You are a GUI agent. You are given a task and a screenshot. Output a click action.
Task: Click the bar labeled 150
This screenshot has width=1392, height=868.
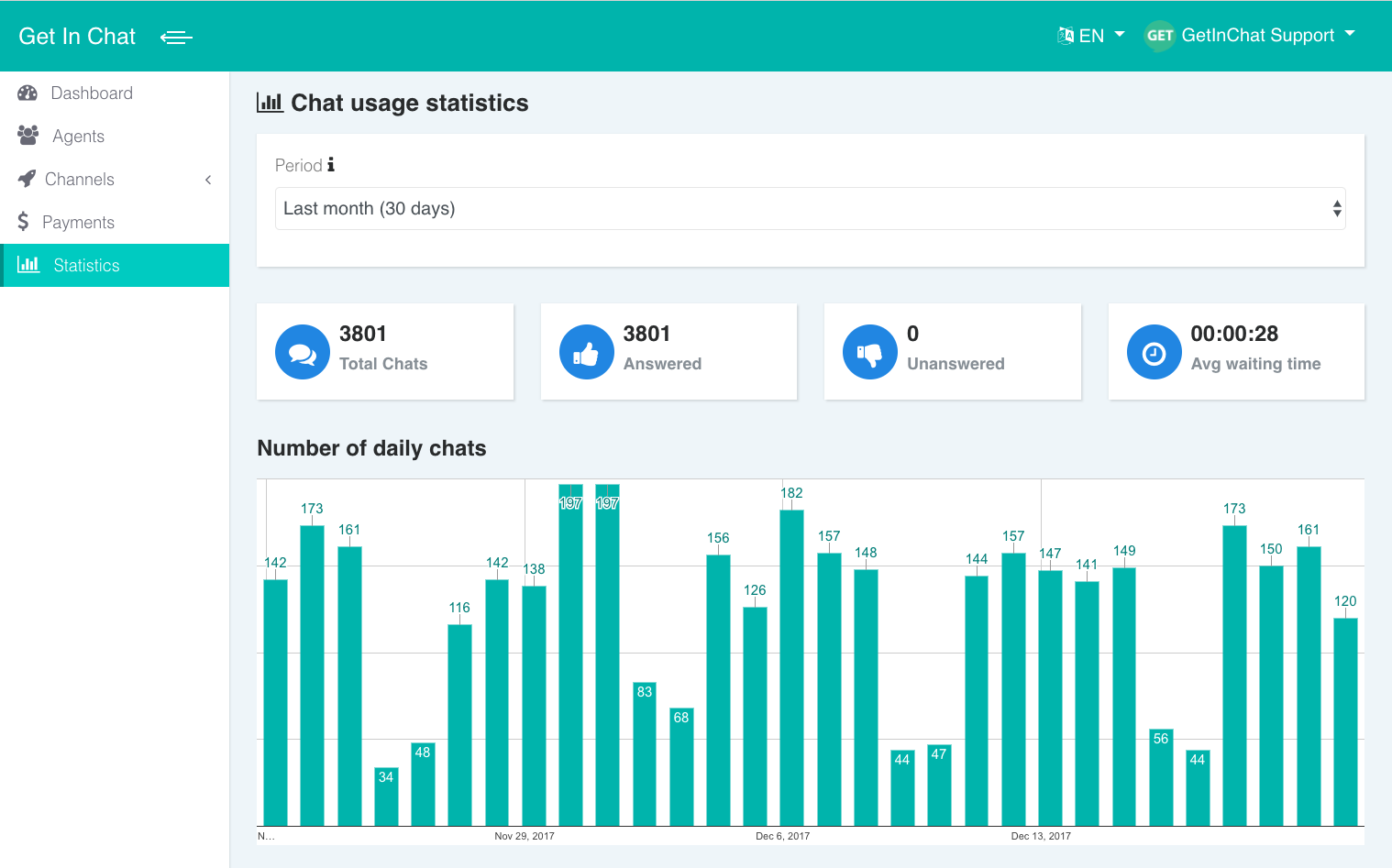pos(1271,696)
